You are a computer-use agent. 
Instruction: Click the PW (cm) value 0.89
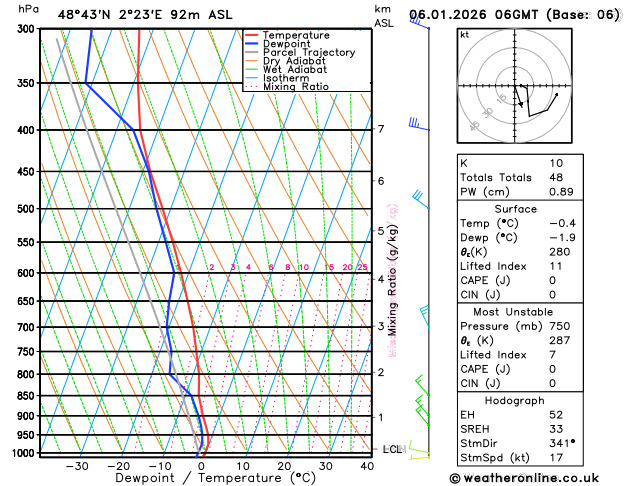coord(561,192)
